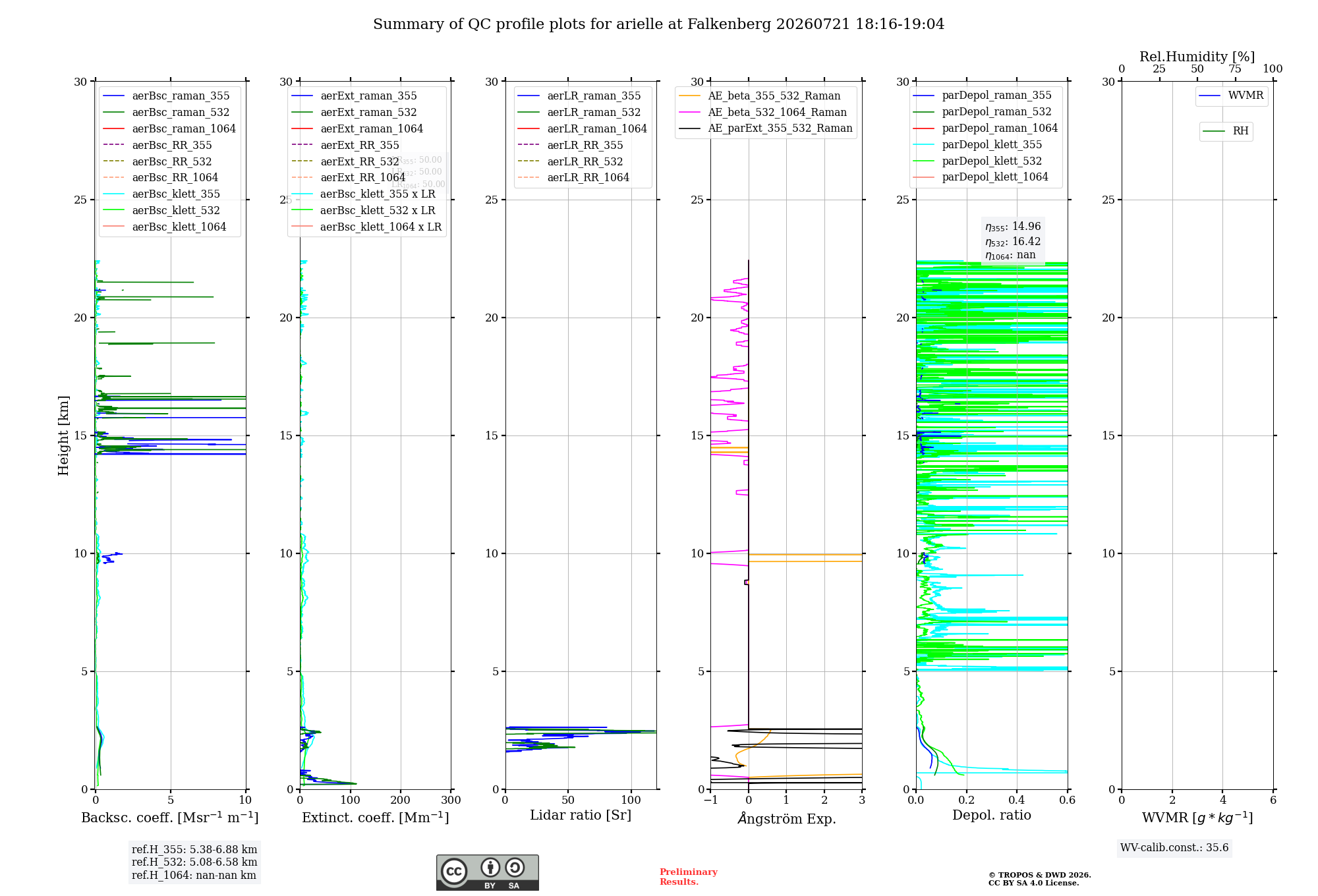Screen dimensions: 1318x896
Task: Click the plot title mentioning Falkenberg
Action: coord(658,24)
